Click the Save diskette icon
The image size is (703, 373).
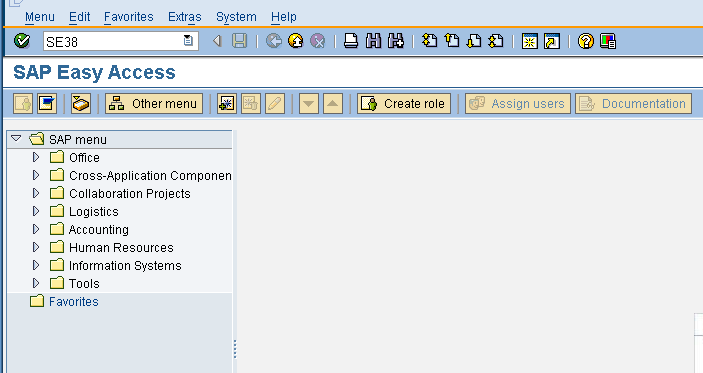tap(239, 41)
